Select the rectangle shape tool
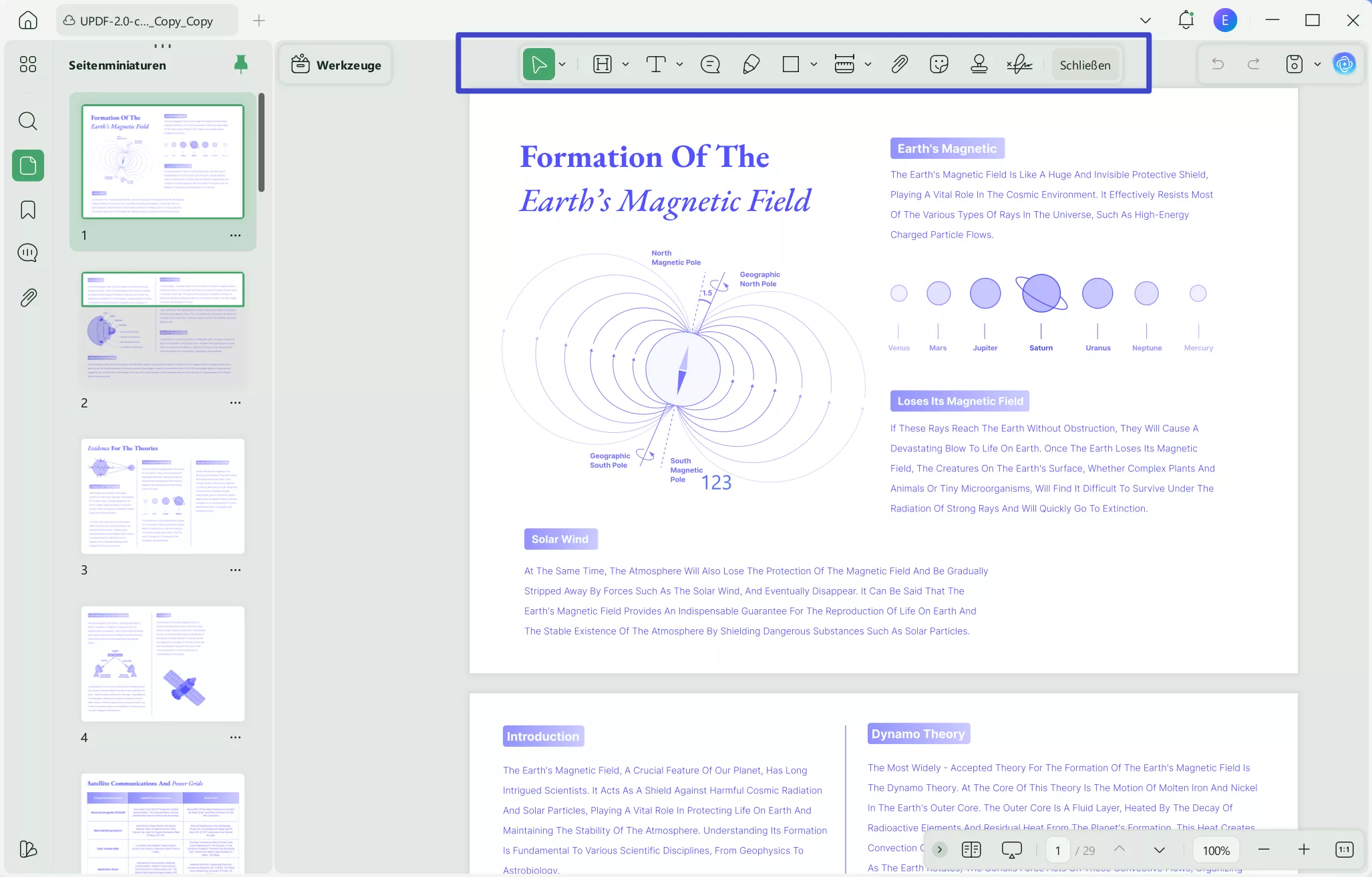Viewport: 1372px width, 877px height. 791,65
